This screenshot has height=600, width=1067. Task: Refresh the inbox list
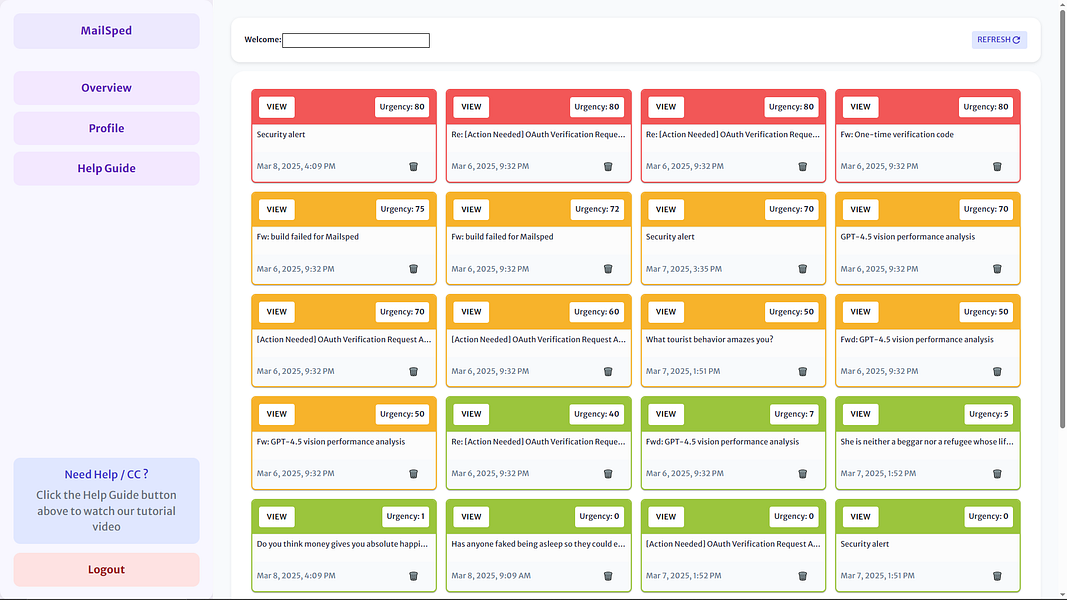(x=999, y=40)
